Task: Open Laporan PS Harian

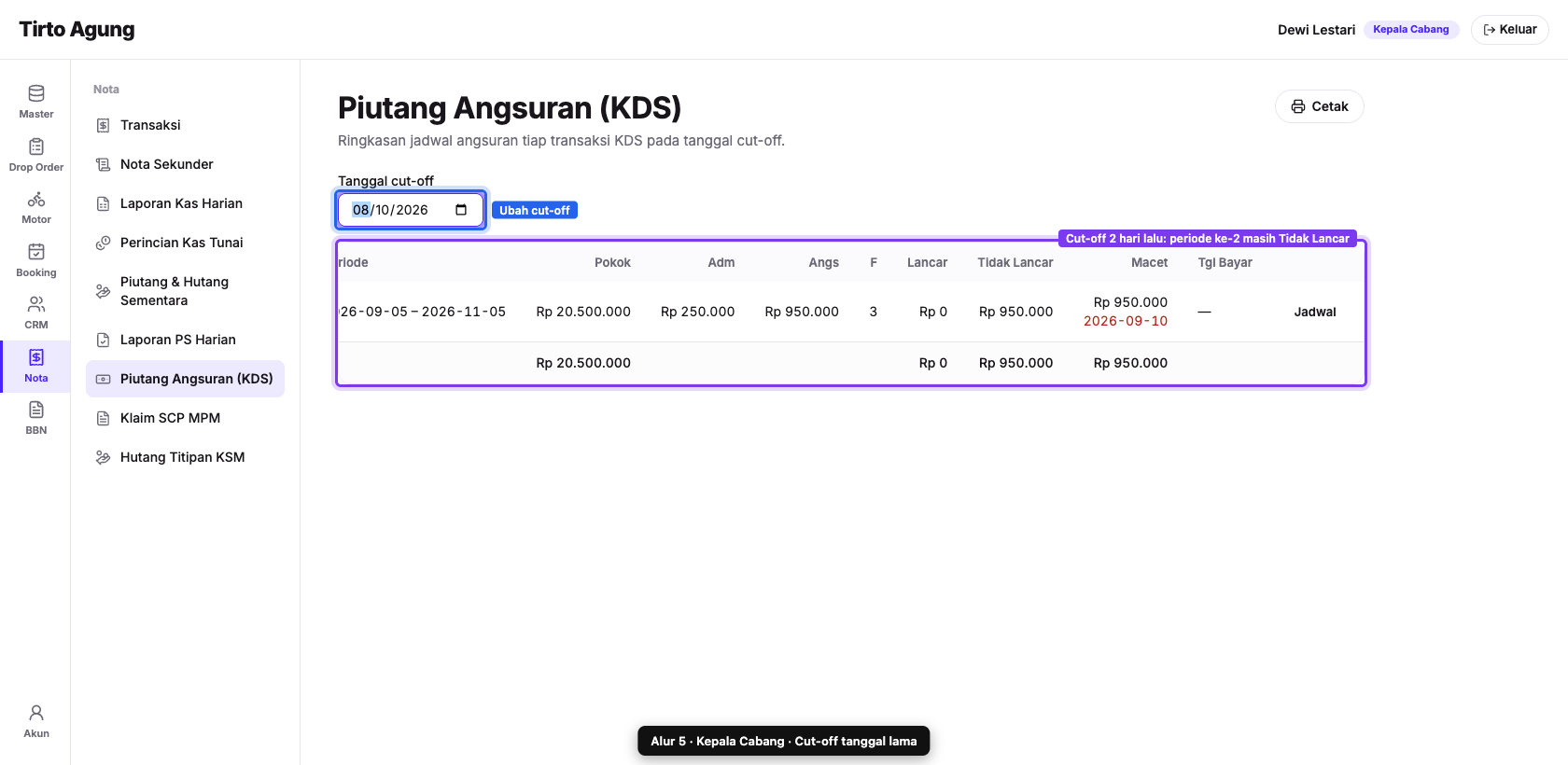Action: coord(185,340)
